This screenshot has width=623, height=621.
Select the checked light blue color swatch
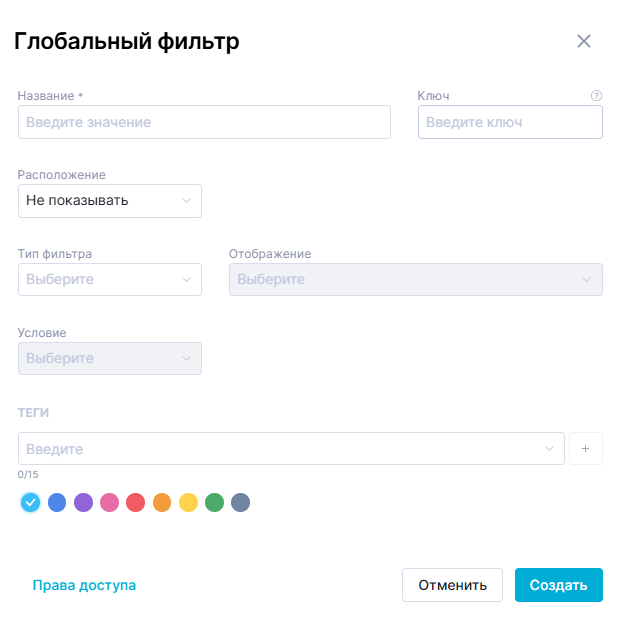31,502
